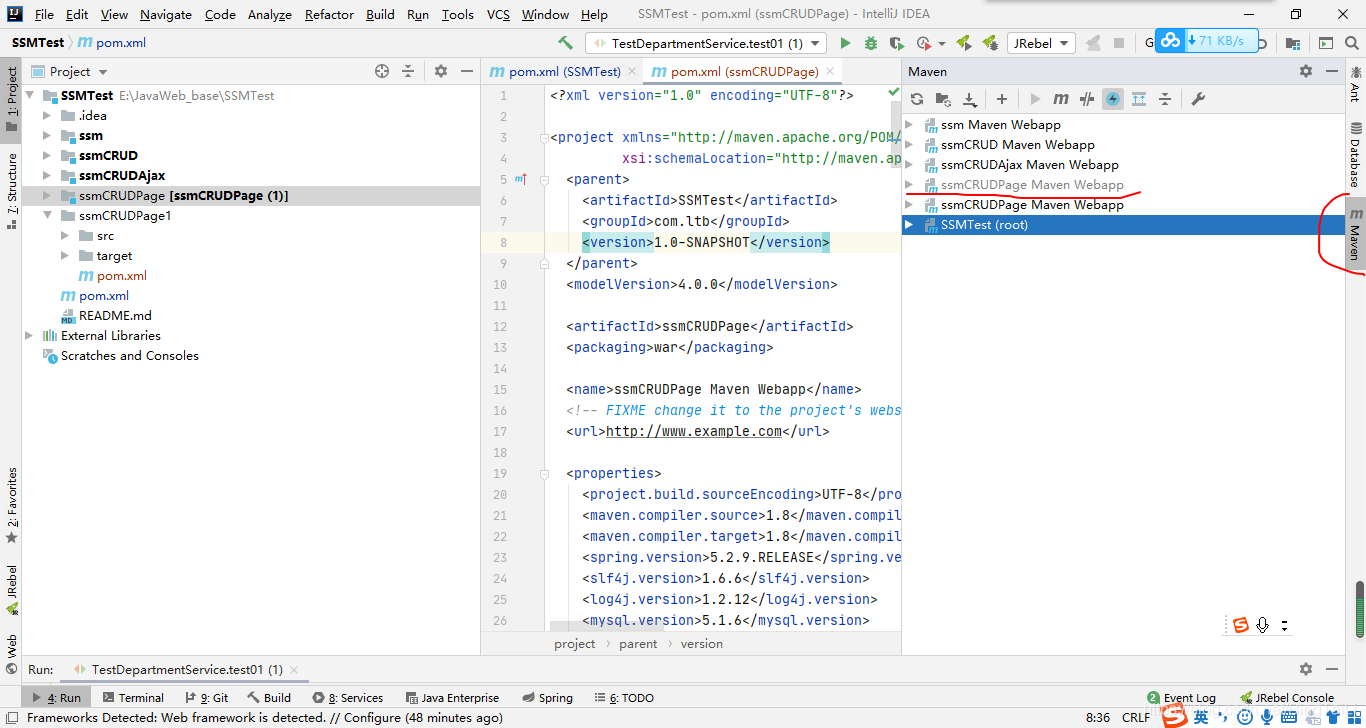The image size is (1366, 728).
Task: Show Dependencies diagram icon in Maven toolbar
Action: [x=1139, y=99]
